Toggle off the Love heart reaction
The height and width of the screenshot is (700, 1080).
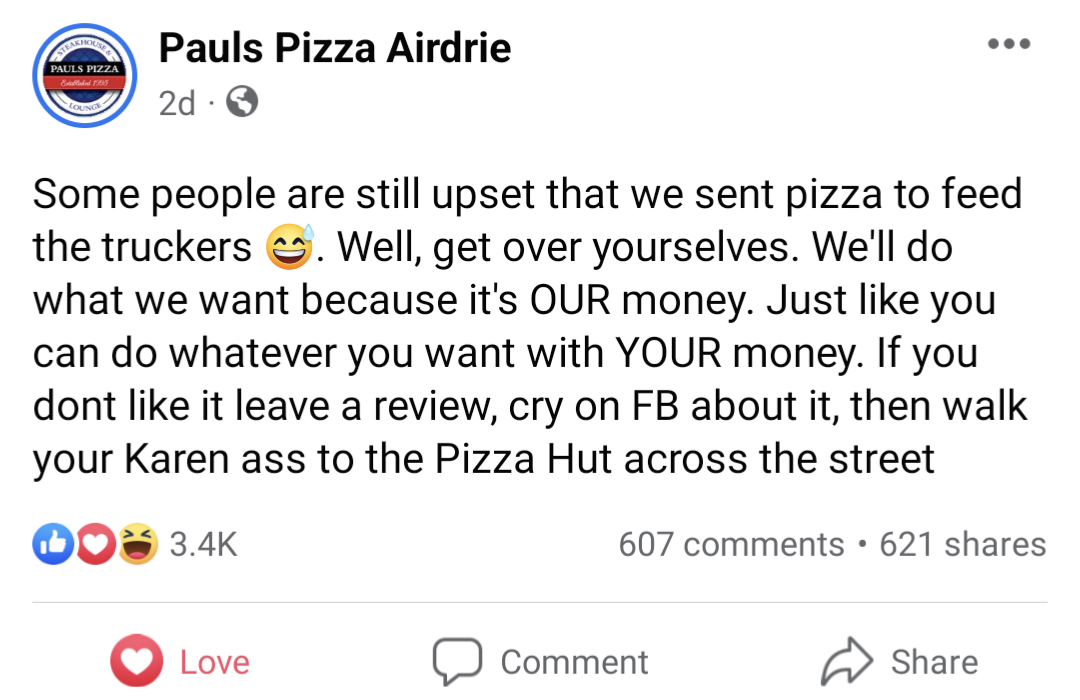click(x=135, y=662)
